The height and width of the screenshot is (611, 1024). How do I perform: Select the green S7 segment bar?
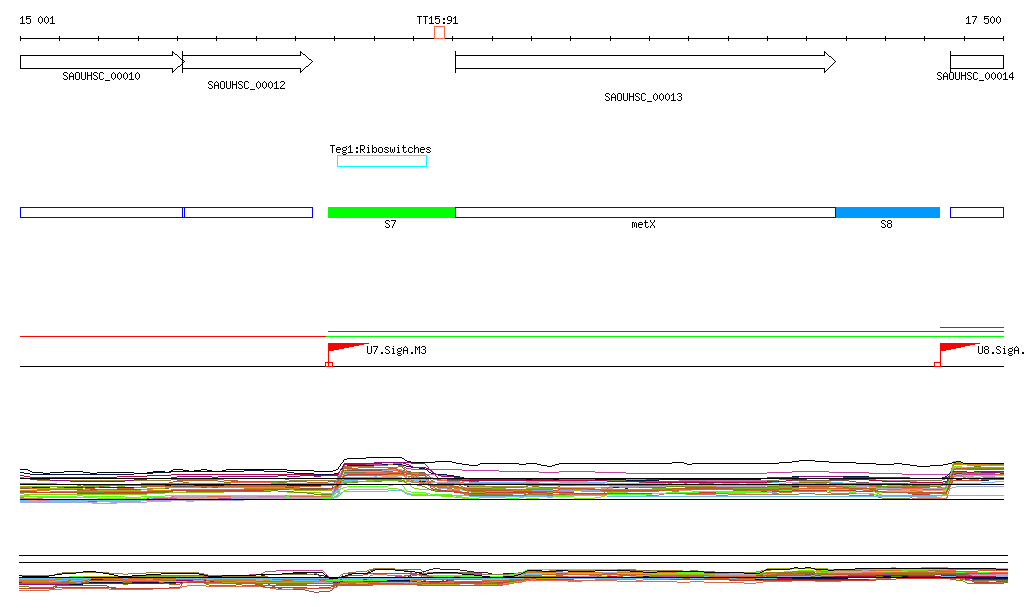click(391, 212)
